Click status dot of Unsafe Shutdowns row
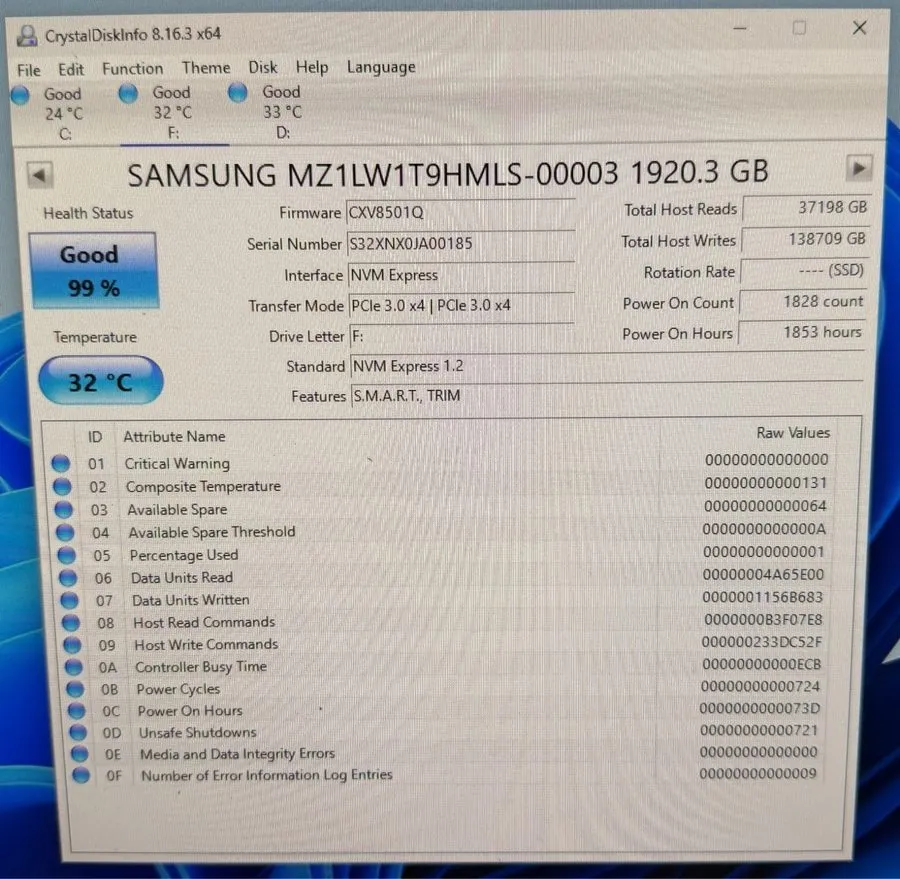Image resolution: width=900 pixels, height=879 pixels. click(78, 733)
